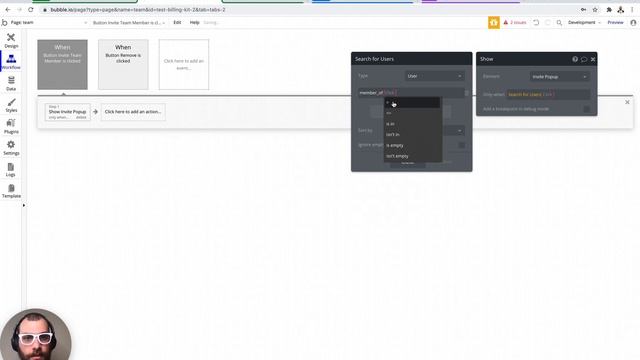The height and width of the screenshot is (360, 640).
Task: Open the Development version dropdown
Action: (x=584, y=22)
